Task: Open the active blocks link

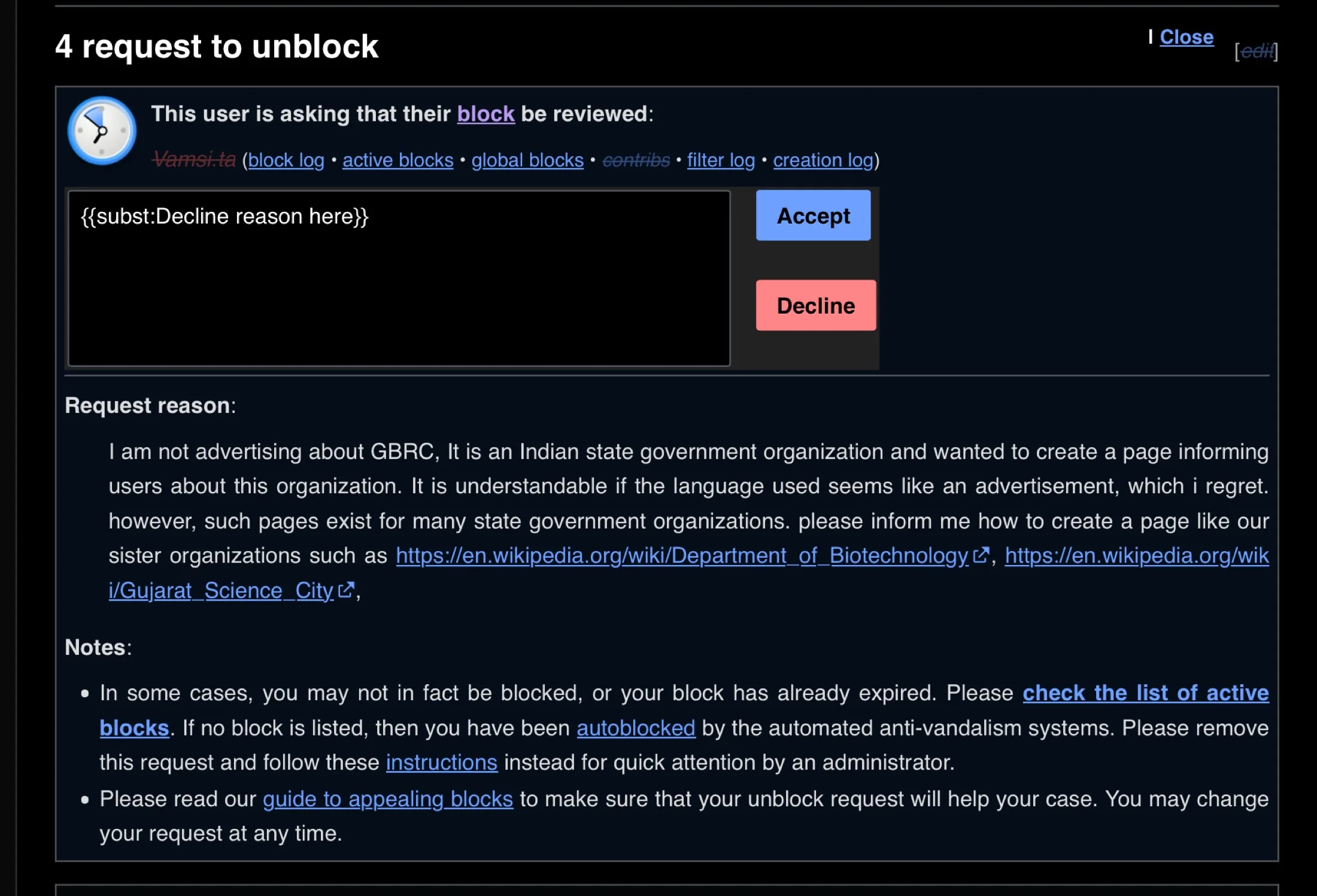Action: (397, 160)
